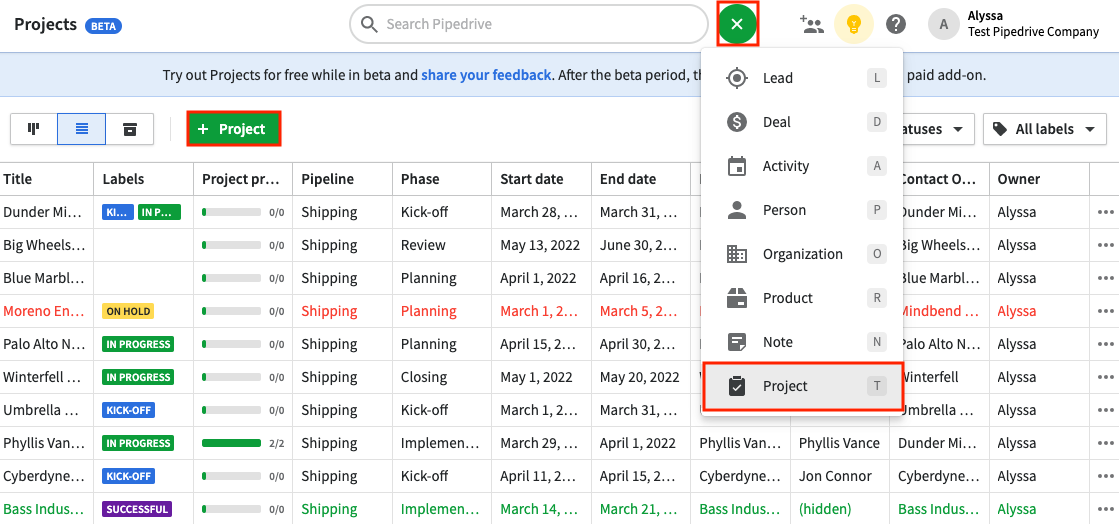
Task: Sort by Owner column header
Action: pos(1039,179)
